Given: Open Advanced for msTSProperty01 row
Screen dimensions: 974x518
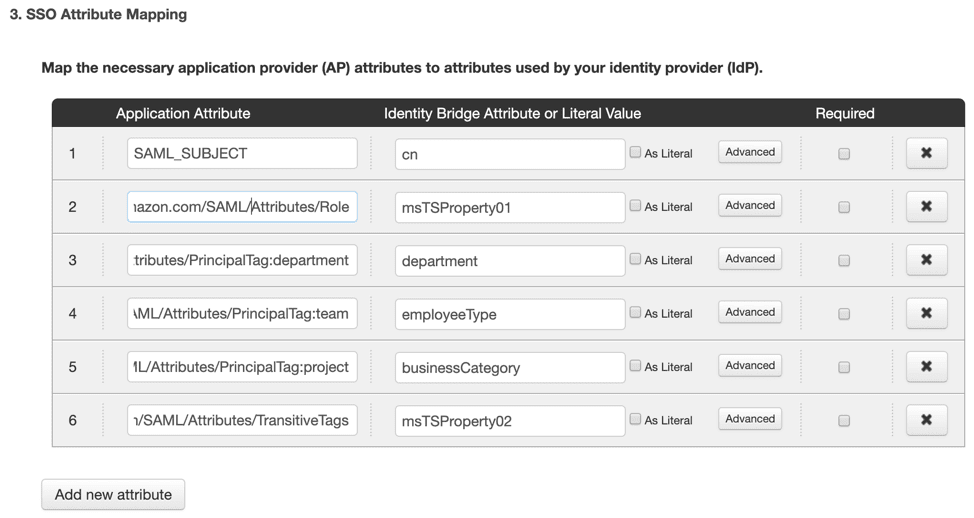Looking at the screenshot, I should pos(750,206).
